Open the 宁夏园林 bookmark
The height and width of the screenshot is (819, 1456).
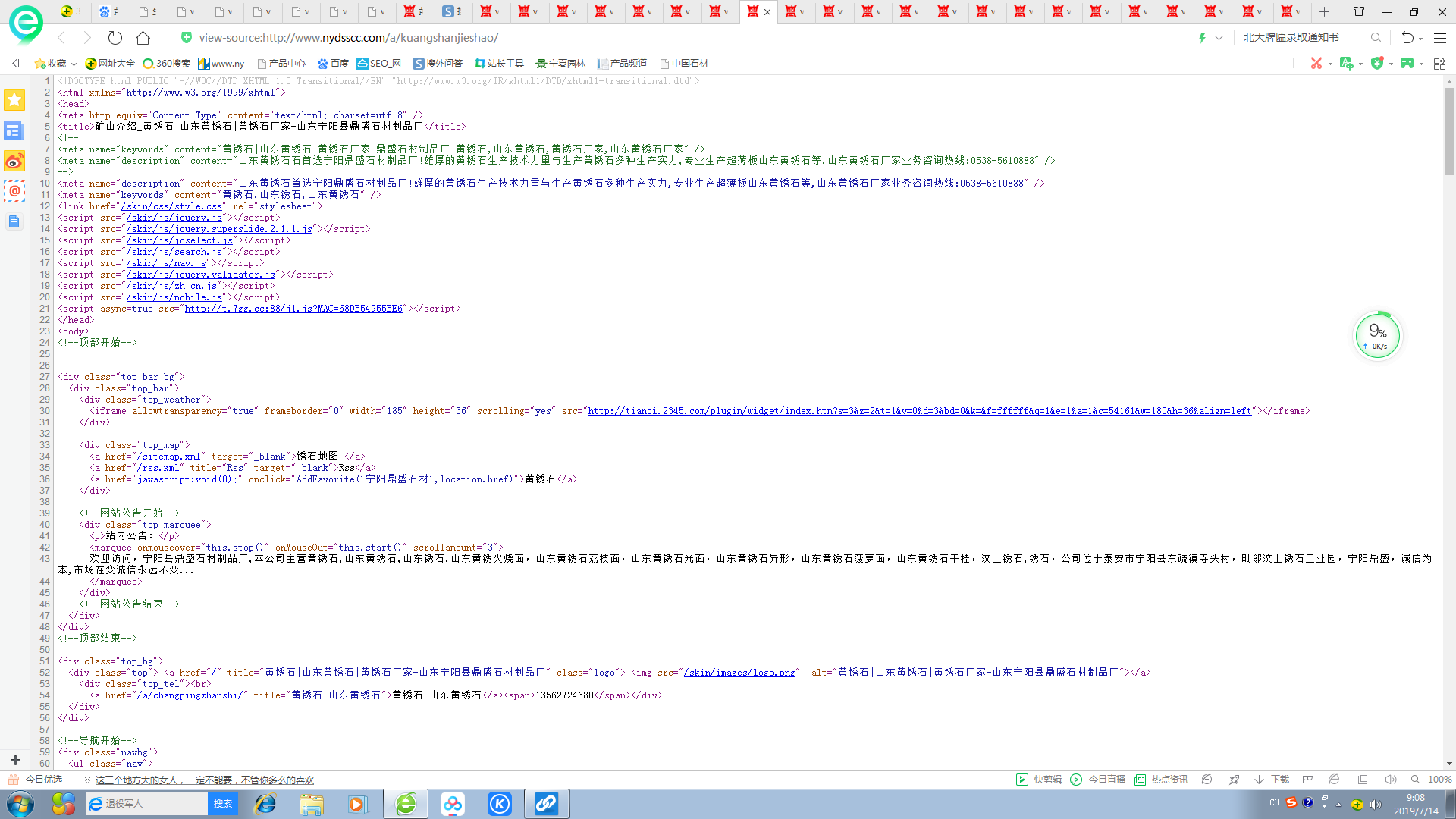tap(560, 64)
